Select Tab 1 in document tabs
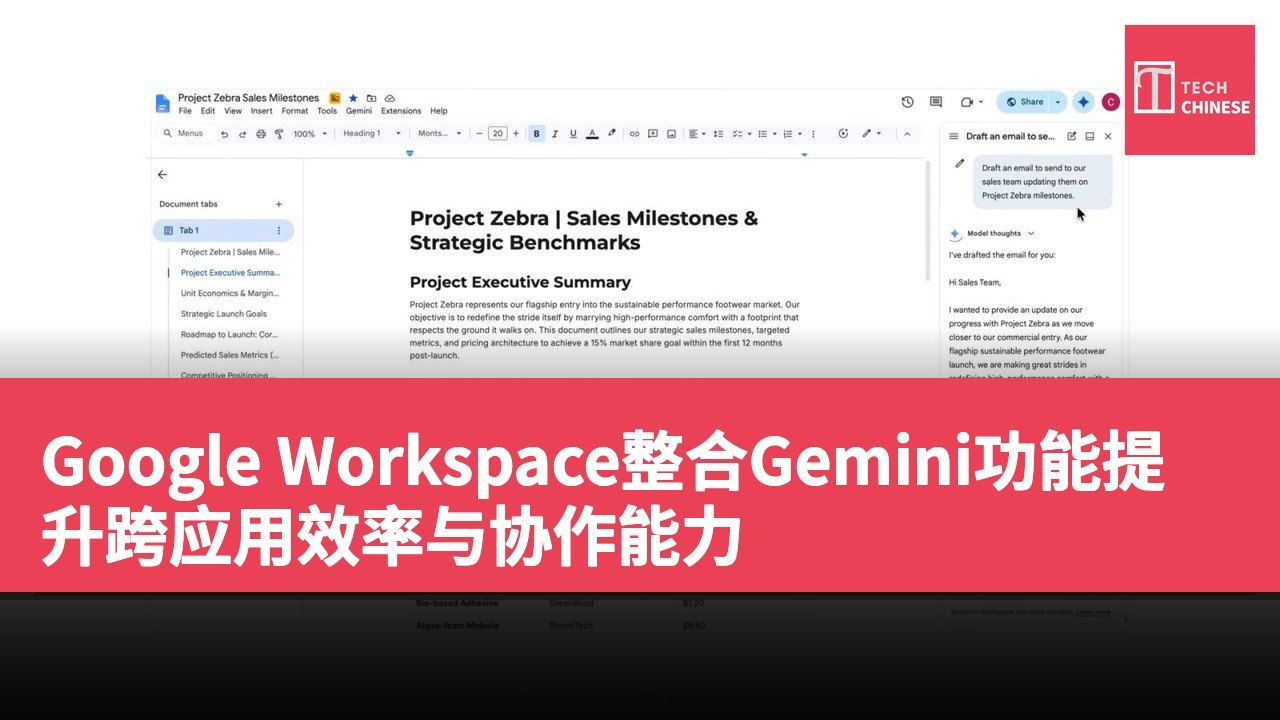This screenshot has height=720, width=1280. (x=223, y=230)
